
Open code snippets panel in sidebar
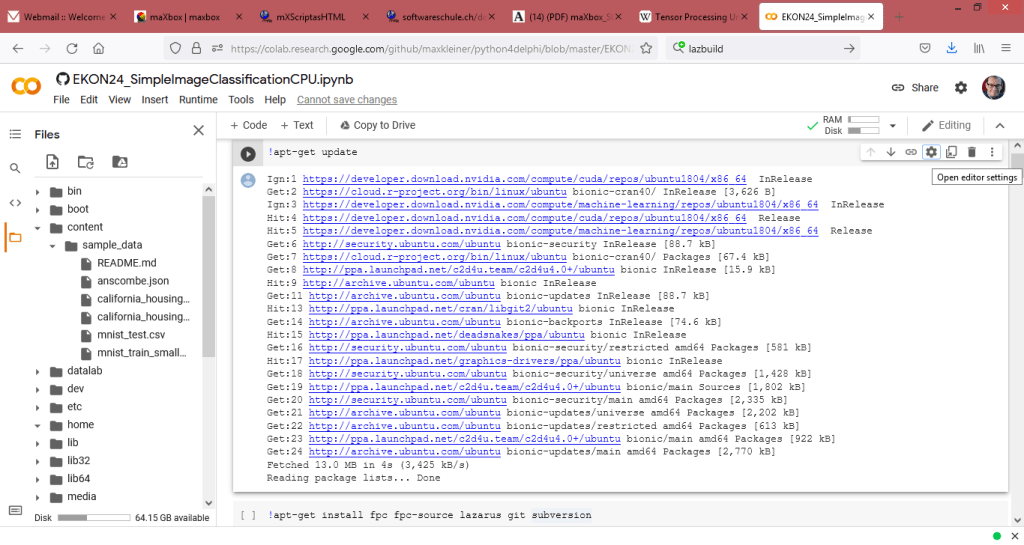15,202
